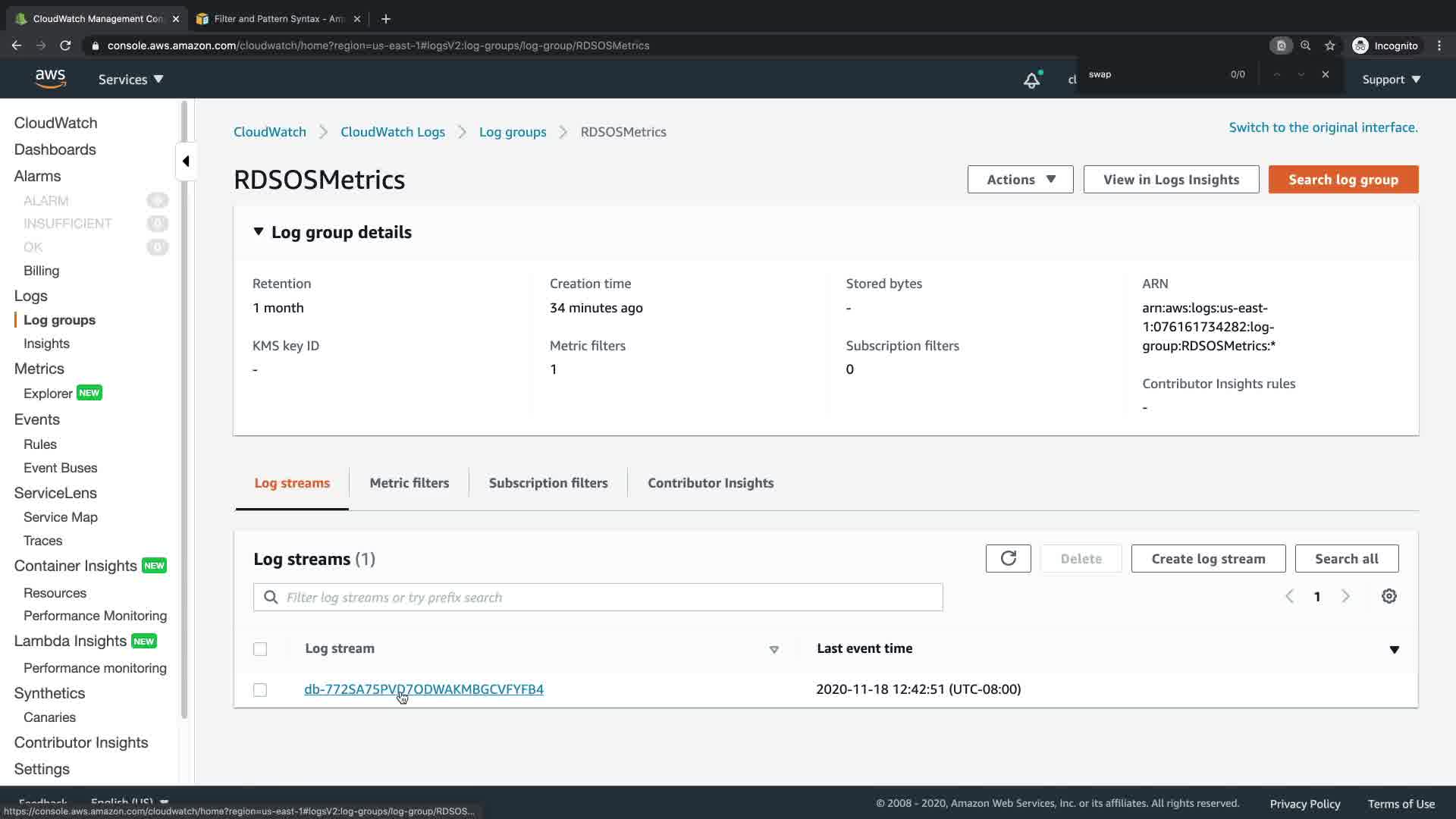The height and width of the screenshot is (819, 1456).
Task: Click the Search log group button
Action: (x=1343, y=180)
